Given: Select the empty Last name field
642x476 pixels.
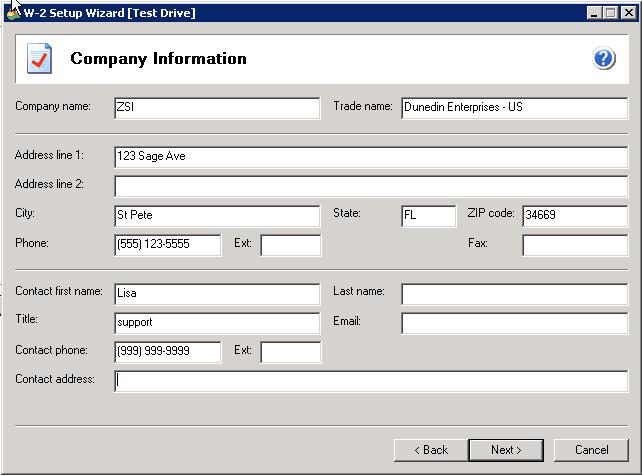Looking at the screenshot, I should pyautogui.click(x=514, y=294).
